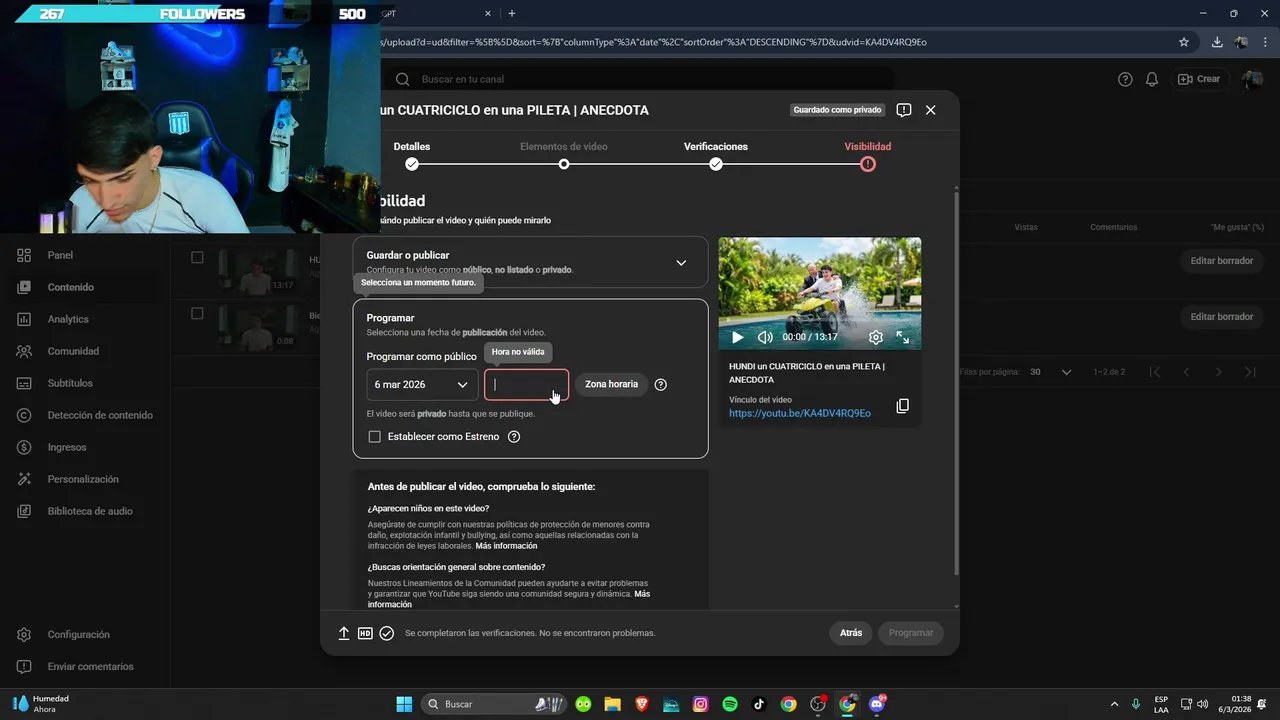Open rows-per-page dropdown showing 30
The height and width of the screenshot is (720, 1280).
tap(1050, 372)
